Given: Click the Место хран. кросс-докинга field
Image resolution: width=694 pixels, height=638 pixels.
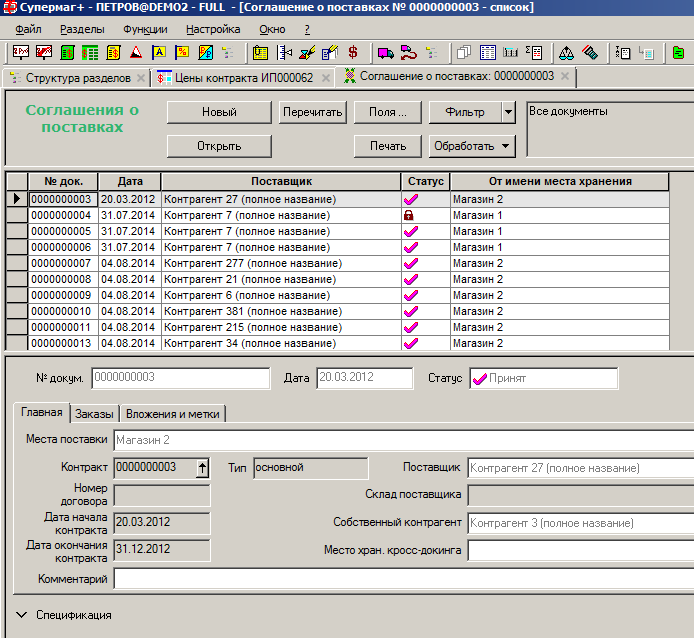Looking at the screenshot, I should (x=581, y=551).
